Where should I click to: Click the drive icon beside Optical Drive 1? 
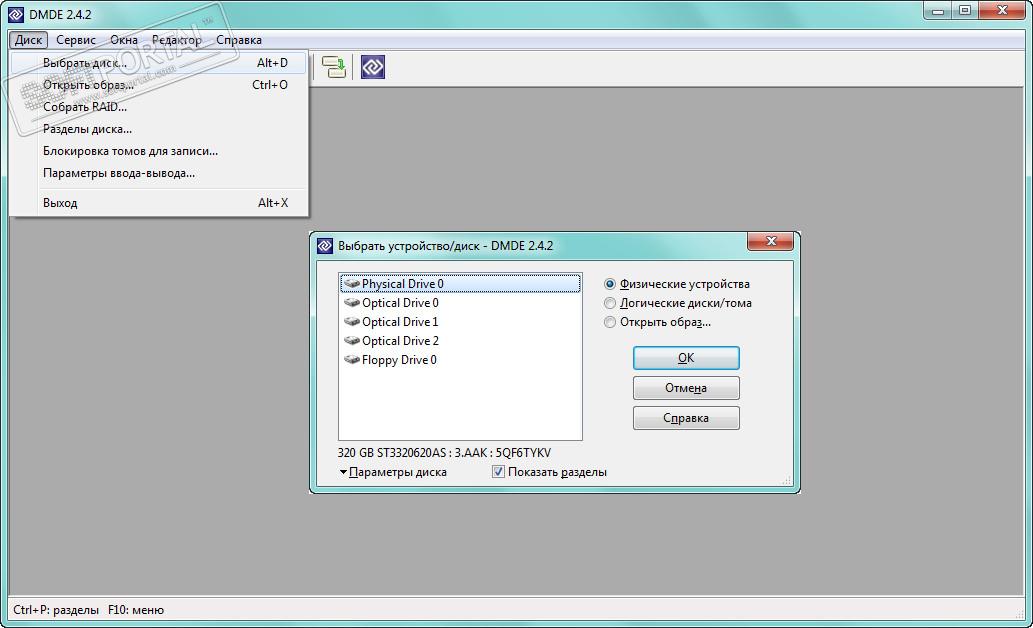coord(352,322)
